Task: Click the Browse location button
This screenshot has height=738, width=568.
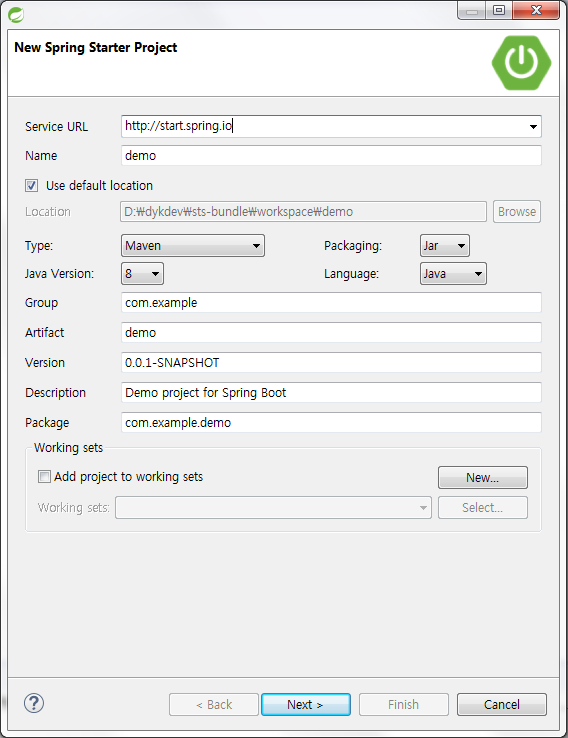Action: [517, 212]
